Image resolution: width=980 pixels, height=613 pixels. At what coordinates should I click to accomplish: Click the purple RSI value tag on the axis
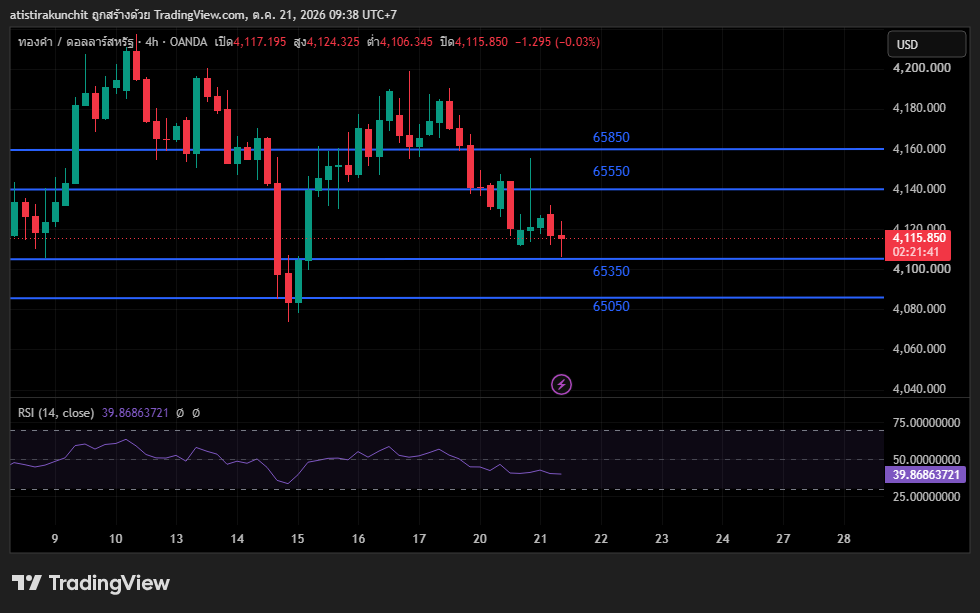926,475
